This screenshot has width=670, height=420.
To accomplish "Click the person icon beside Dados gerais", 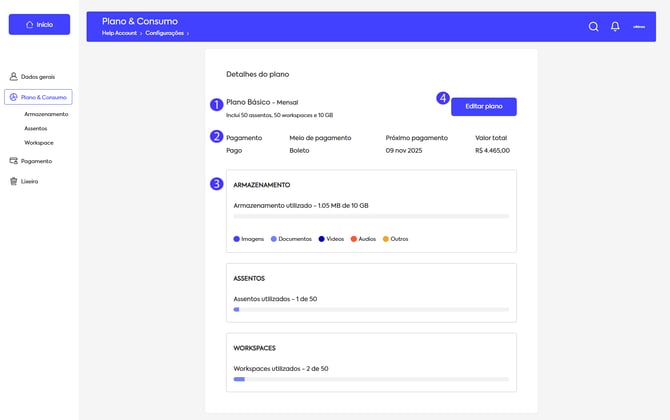I will tap(14, 76).
